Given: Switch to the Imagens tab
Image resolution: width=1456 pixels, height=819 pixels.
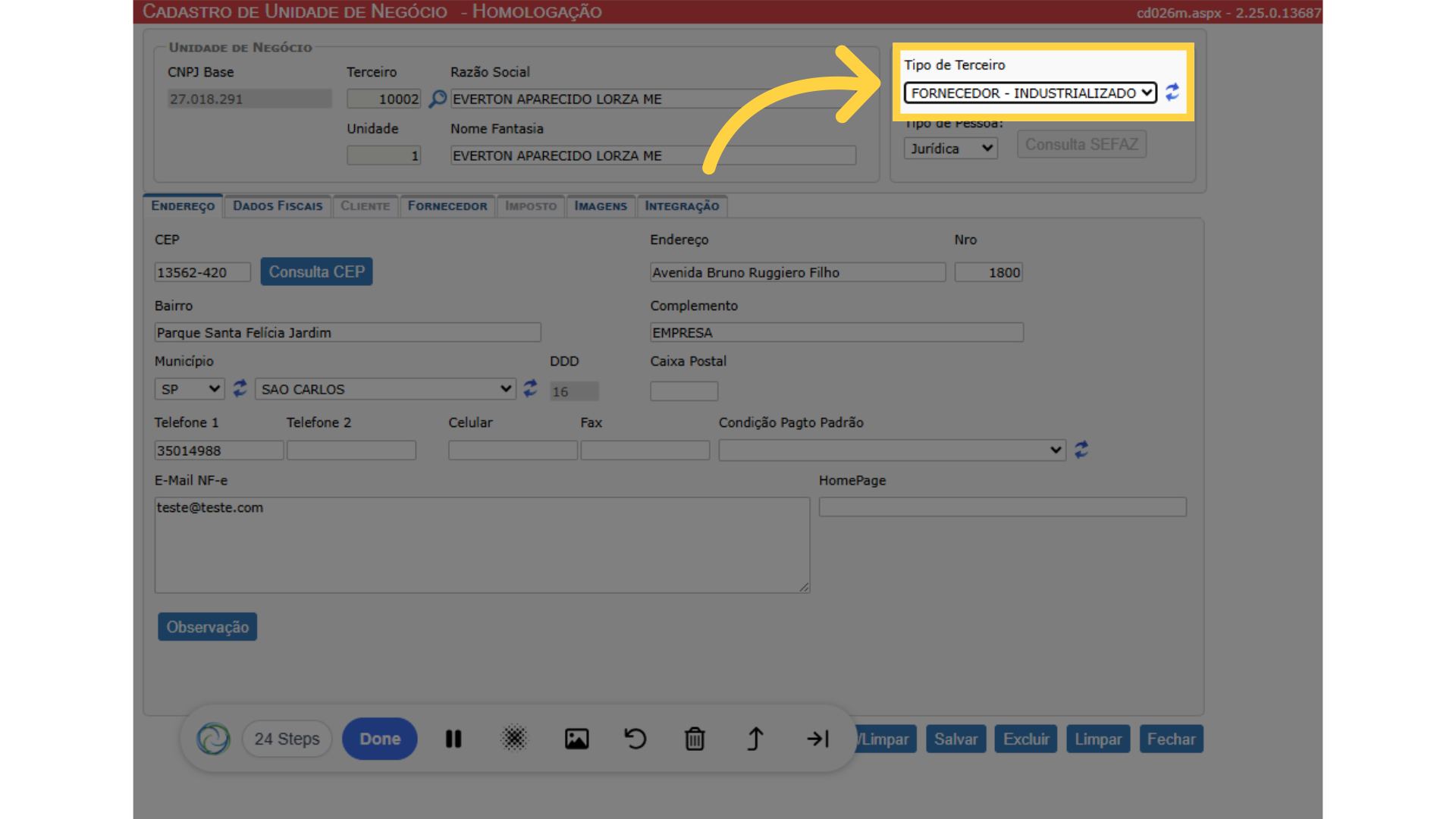Looking at the screenshot, I should point(601,206).
